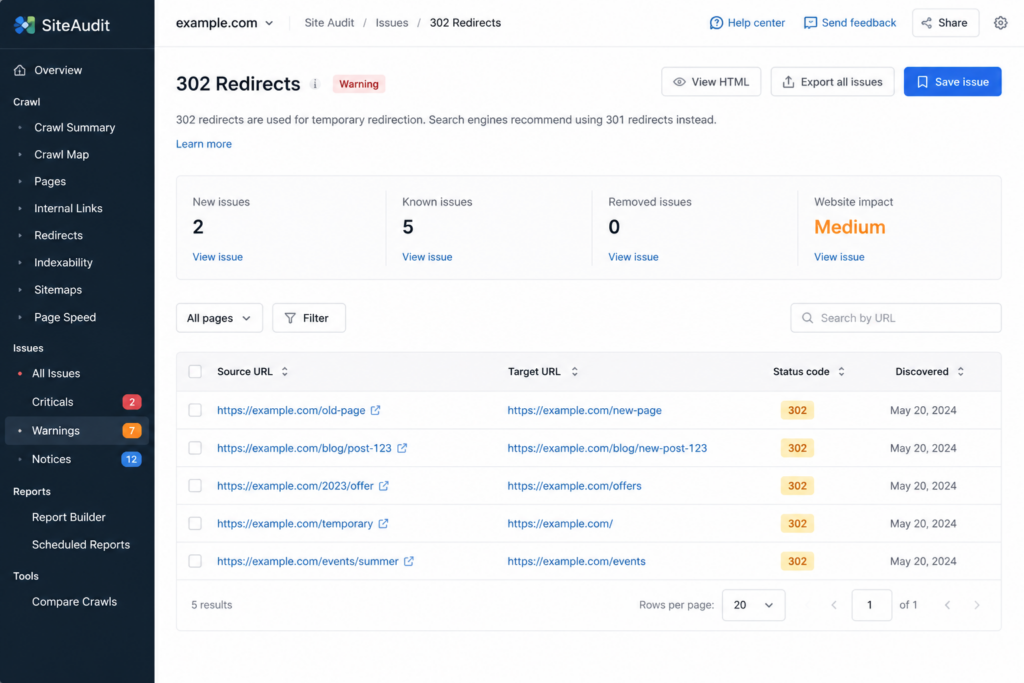Viewport: 1024px width, 683px height.
Task: Open the Rows per page dropdown
Action: [754, 605]
